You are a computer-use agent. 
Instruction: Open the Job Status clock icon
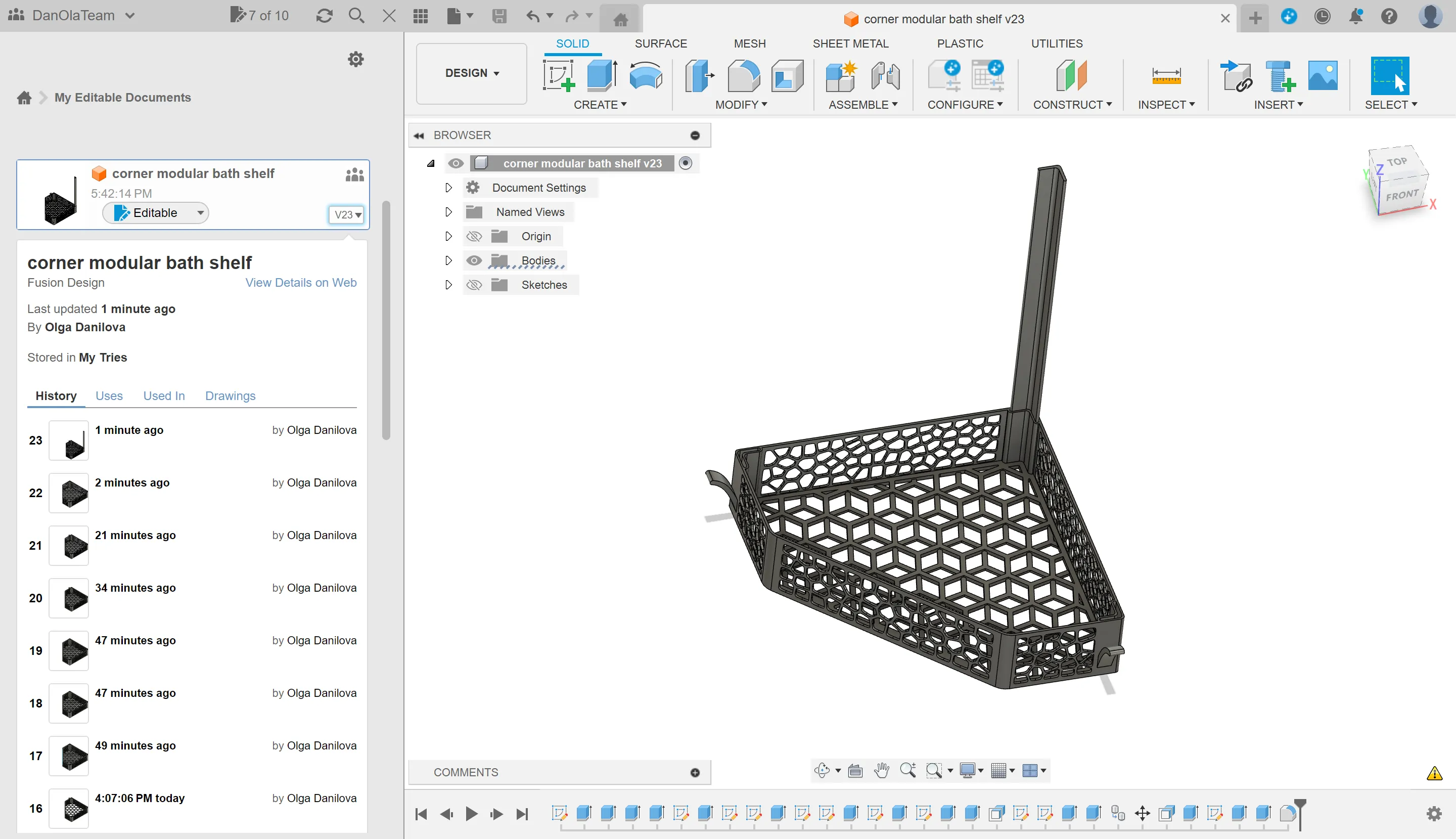[1322, 16]
